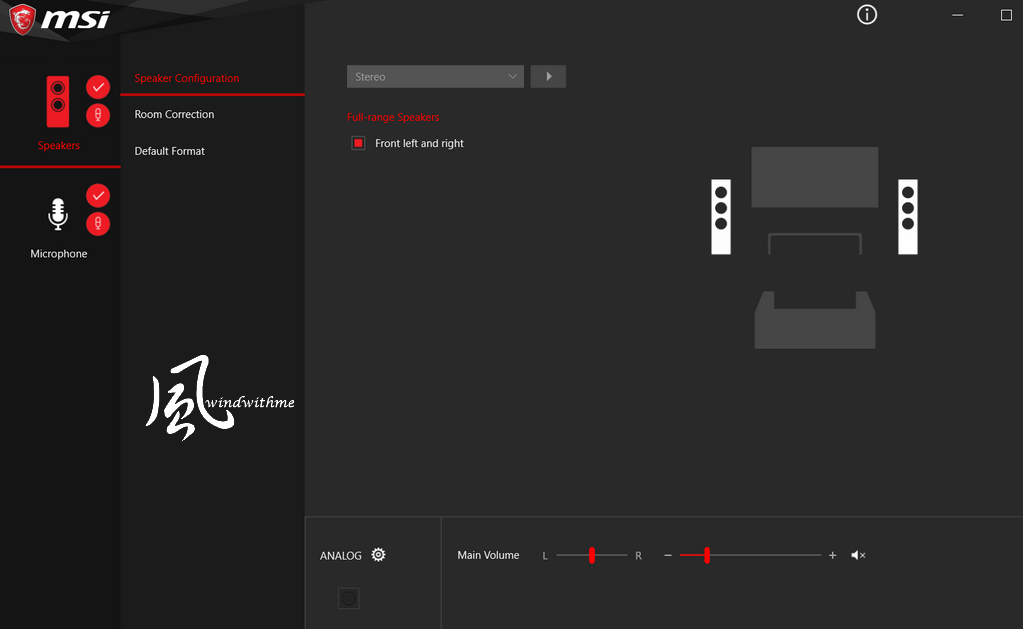This screenshot has height=629, width=1023.
Task: Open the information icon
Action: point(866,14)
